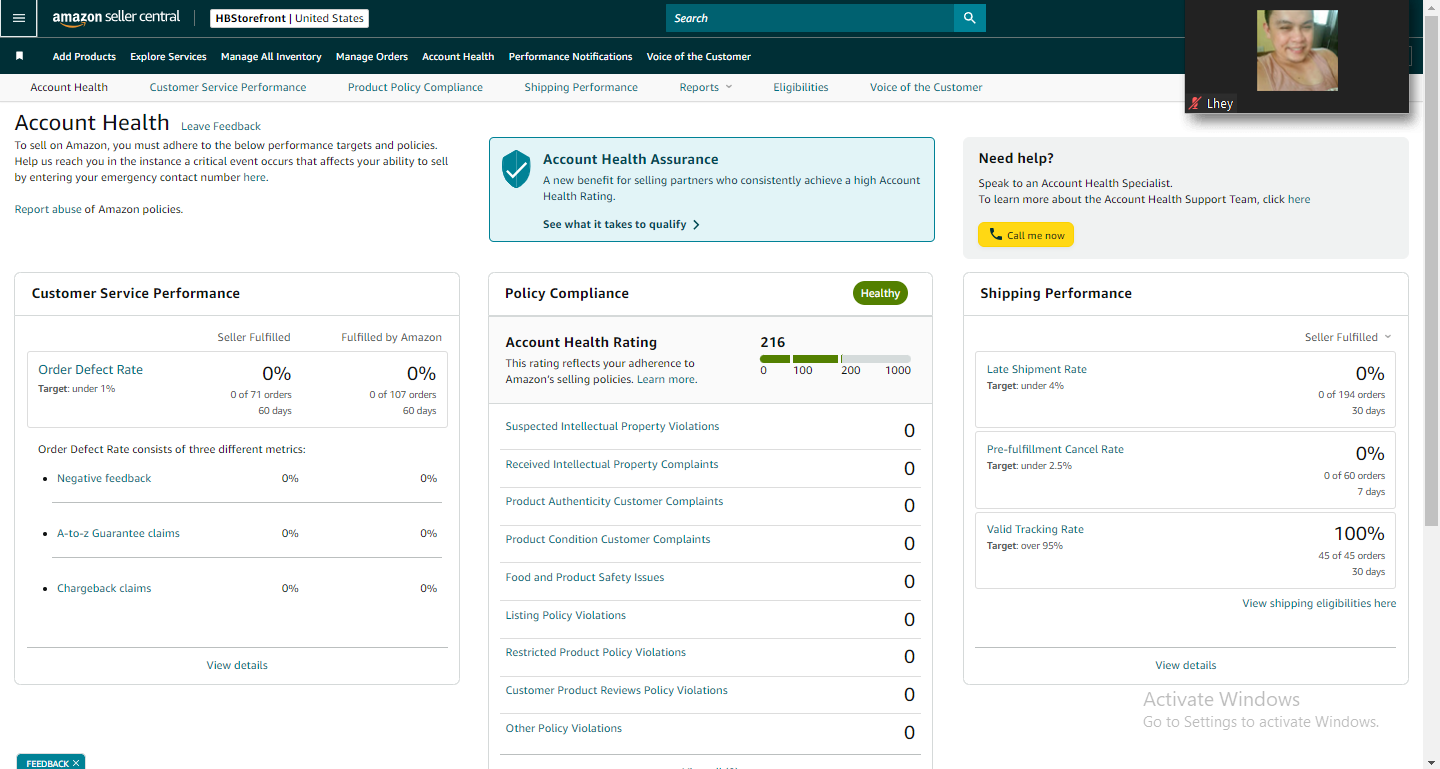This screenshot has width=1440, height=769.
Task: Click Learn more about Account Health Rating
Action: pos(666,379)
